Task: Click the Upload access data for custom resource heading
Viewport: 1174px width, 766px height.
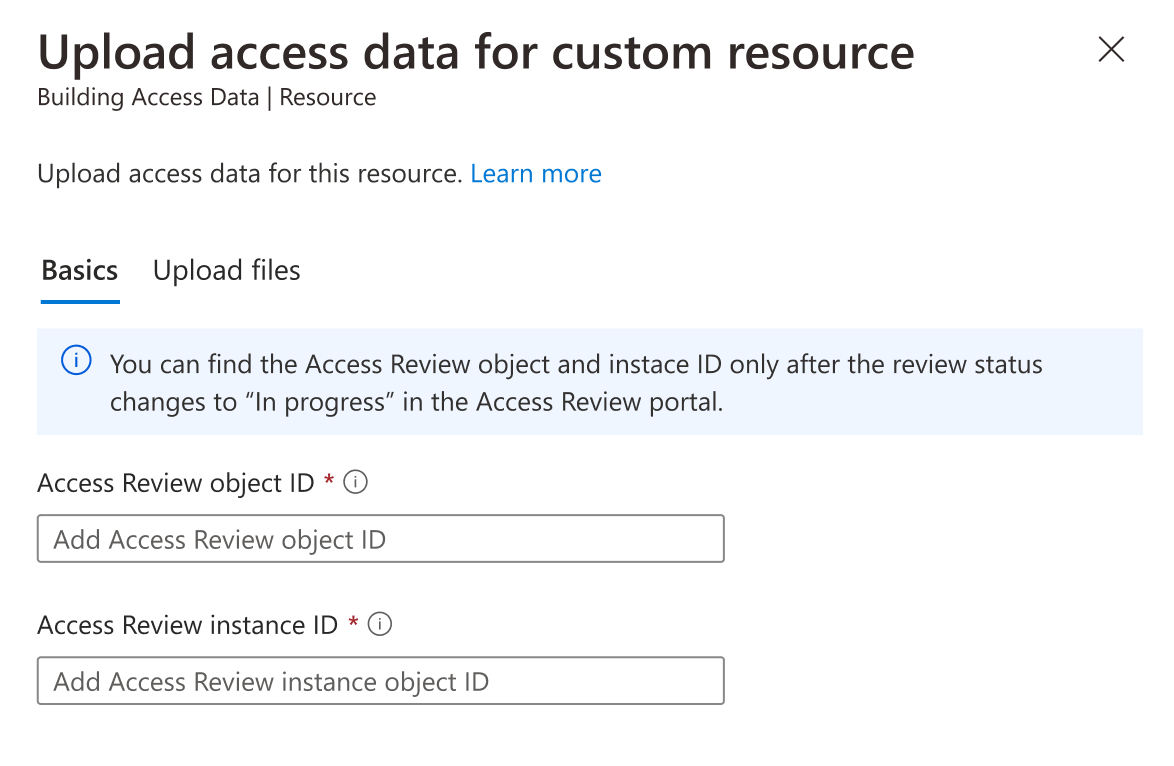Action: (476, 51)
